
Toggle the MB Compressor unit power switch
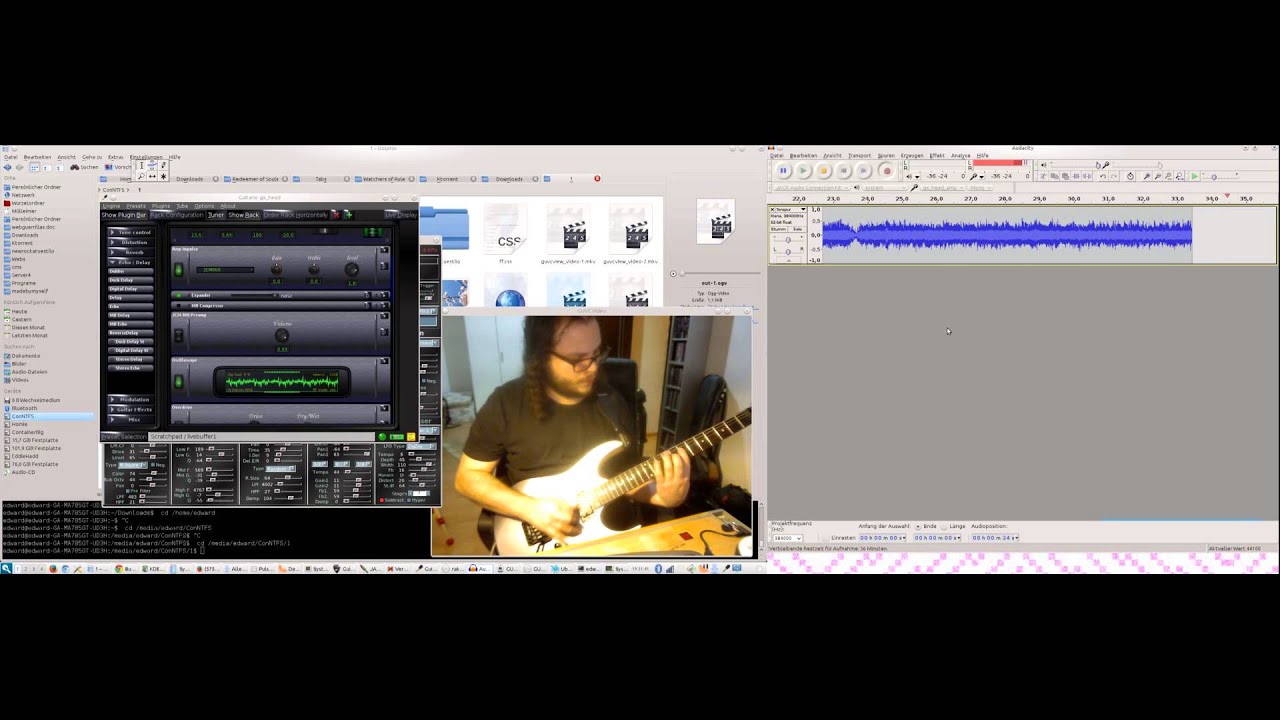click(x=179, y=306)
